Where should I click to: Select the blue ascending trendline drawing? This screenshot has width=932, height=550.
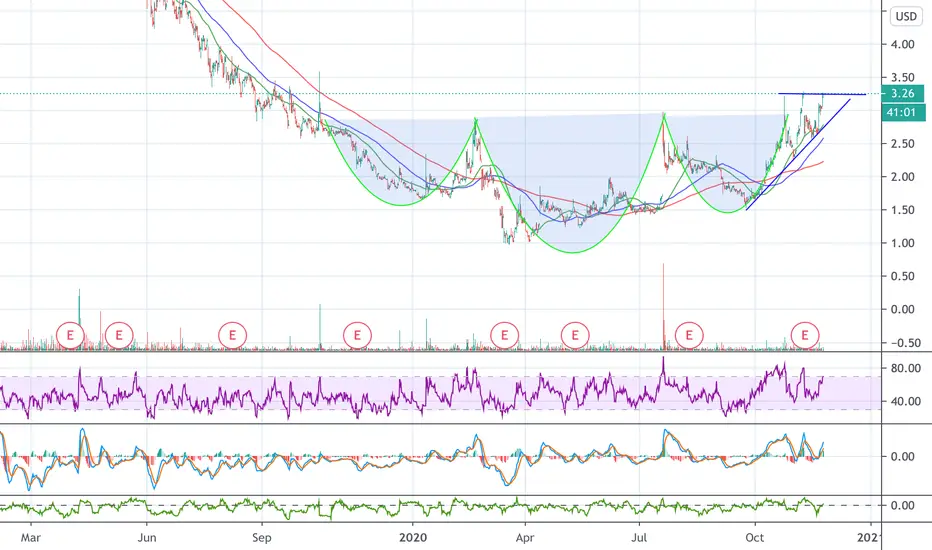coord(798,155)
